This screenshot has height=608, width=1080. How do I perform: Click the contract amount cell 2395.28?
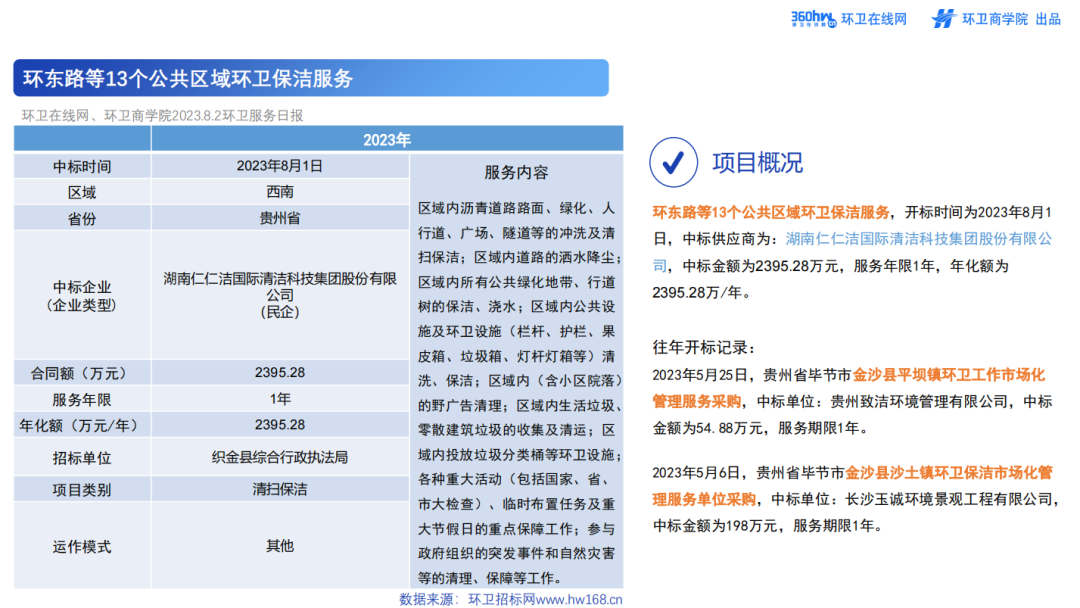coord(280,373)
